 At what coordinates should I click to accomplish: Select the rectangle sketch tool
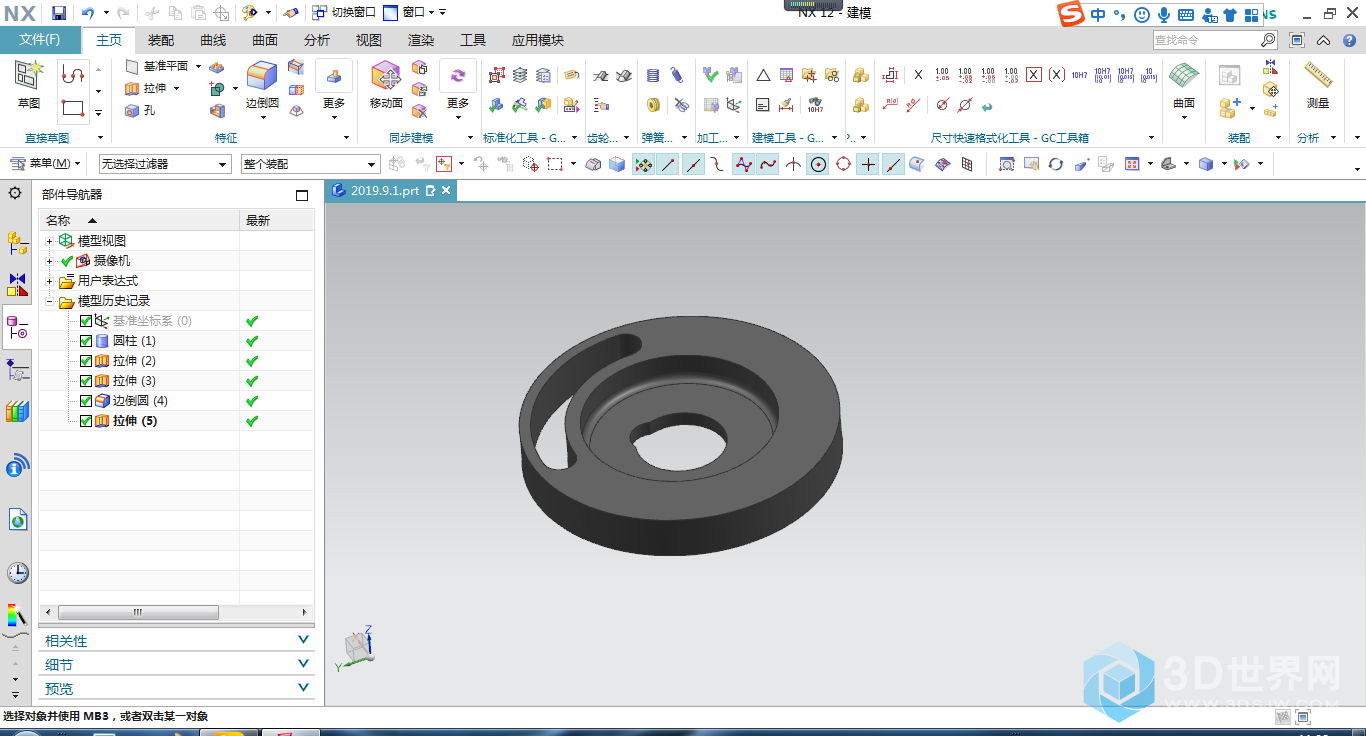click(x=73, y=107)
